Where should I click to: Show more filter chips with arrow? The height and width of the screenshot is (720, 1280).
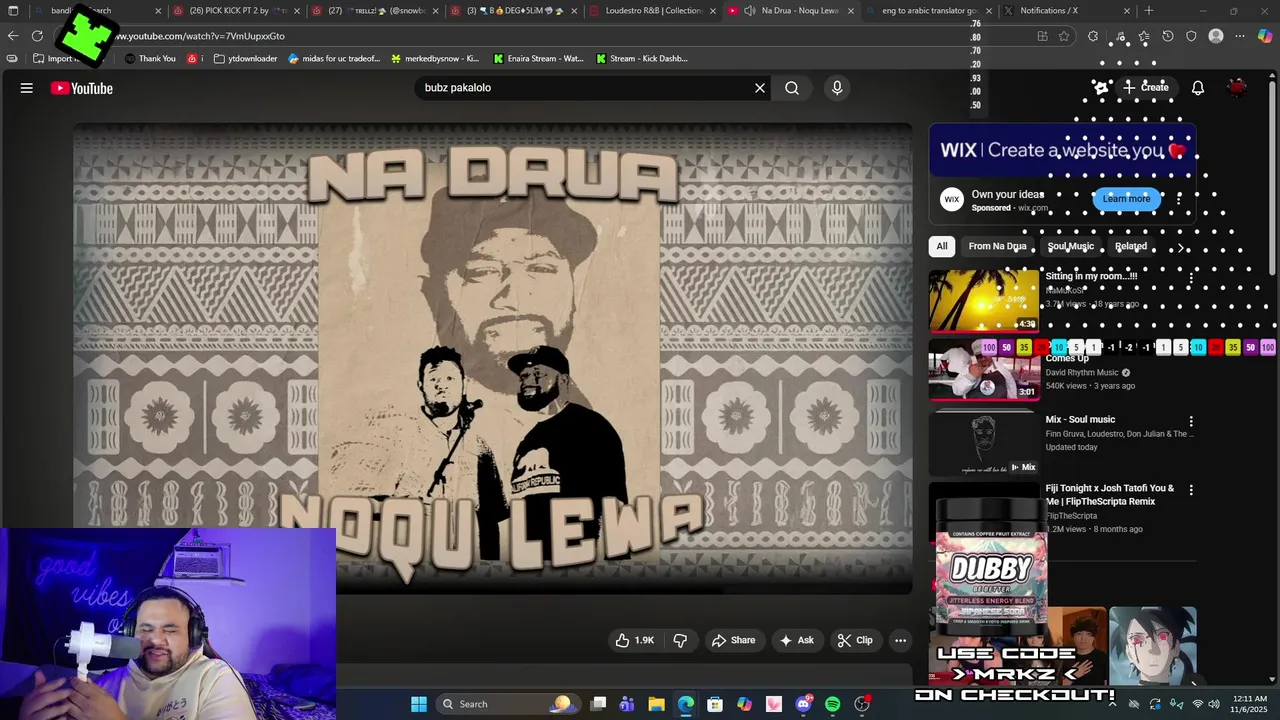coord(1181,246)
